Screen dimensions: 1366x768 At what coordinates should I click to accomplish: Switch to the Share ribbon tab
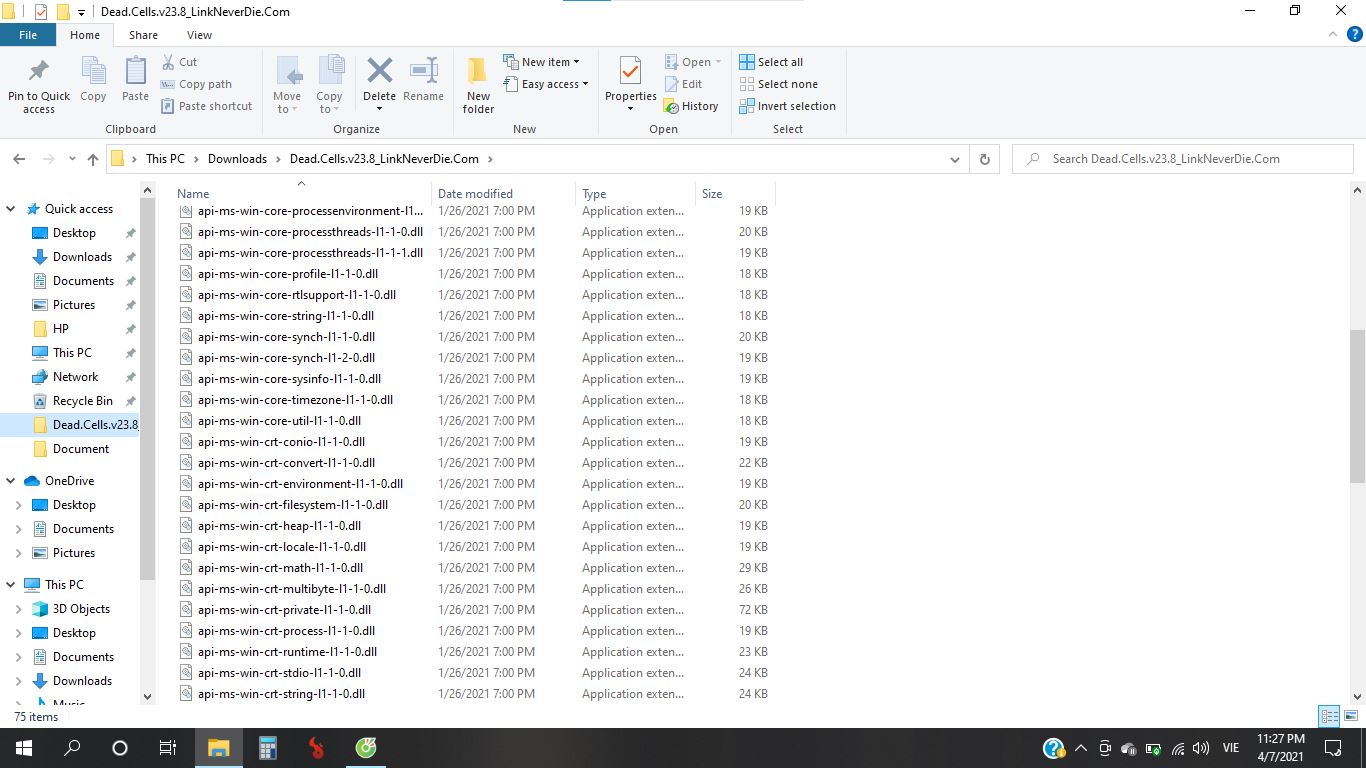143,35
